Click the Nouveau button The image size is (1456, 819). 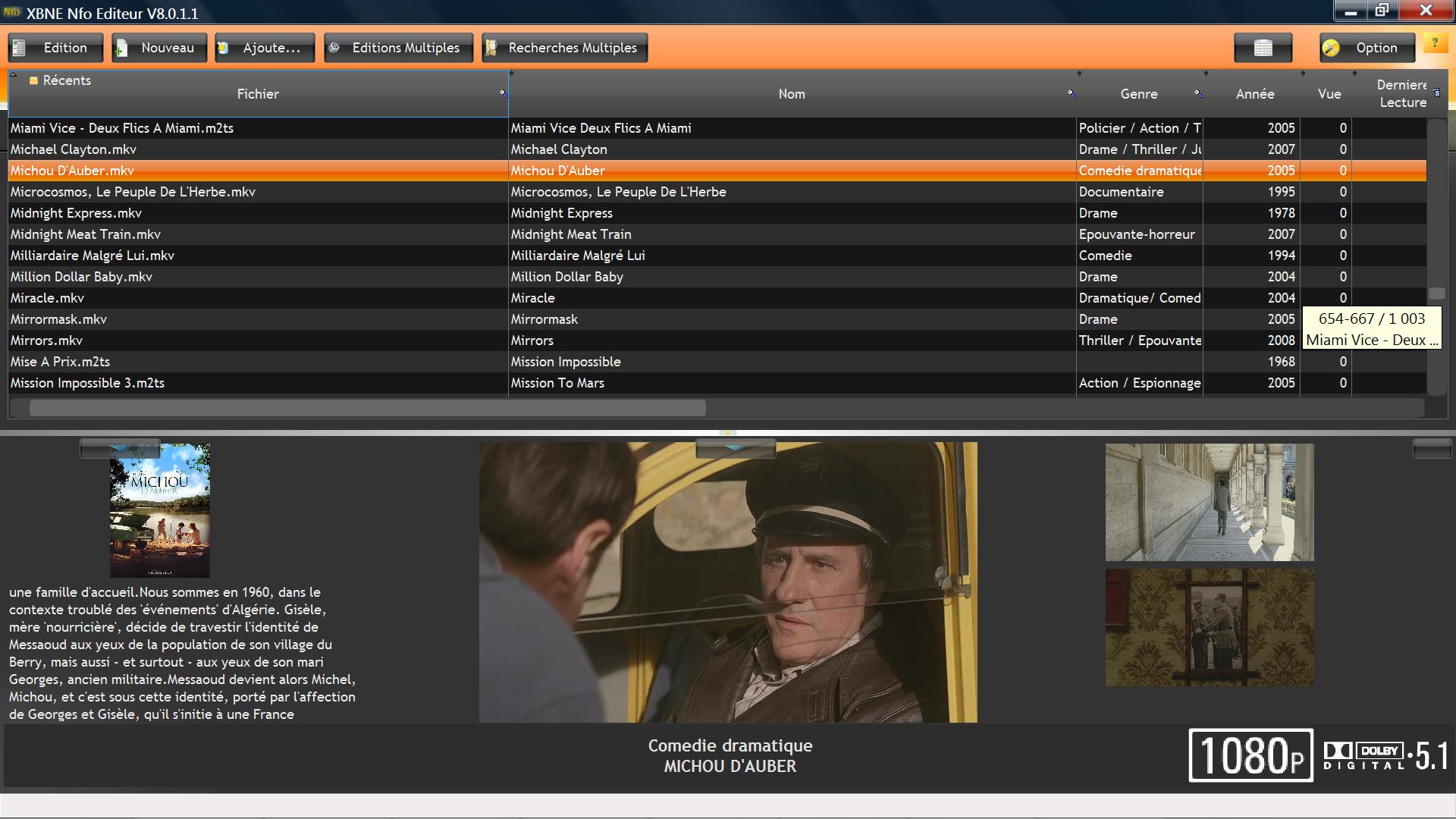(159, 48)
